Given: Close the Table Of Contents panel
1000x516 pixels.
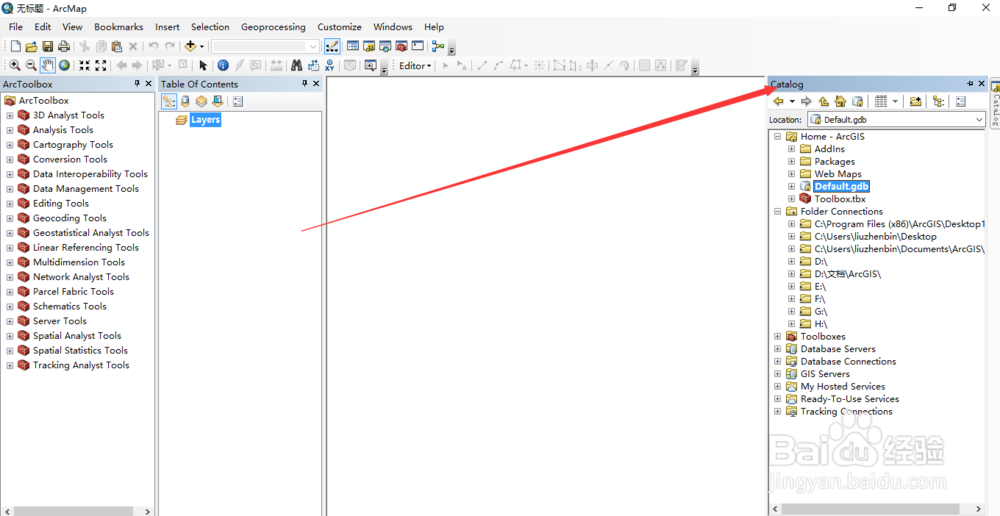Looking at the screenshot, I should pos(317,84).
